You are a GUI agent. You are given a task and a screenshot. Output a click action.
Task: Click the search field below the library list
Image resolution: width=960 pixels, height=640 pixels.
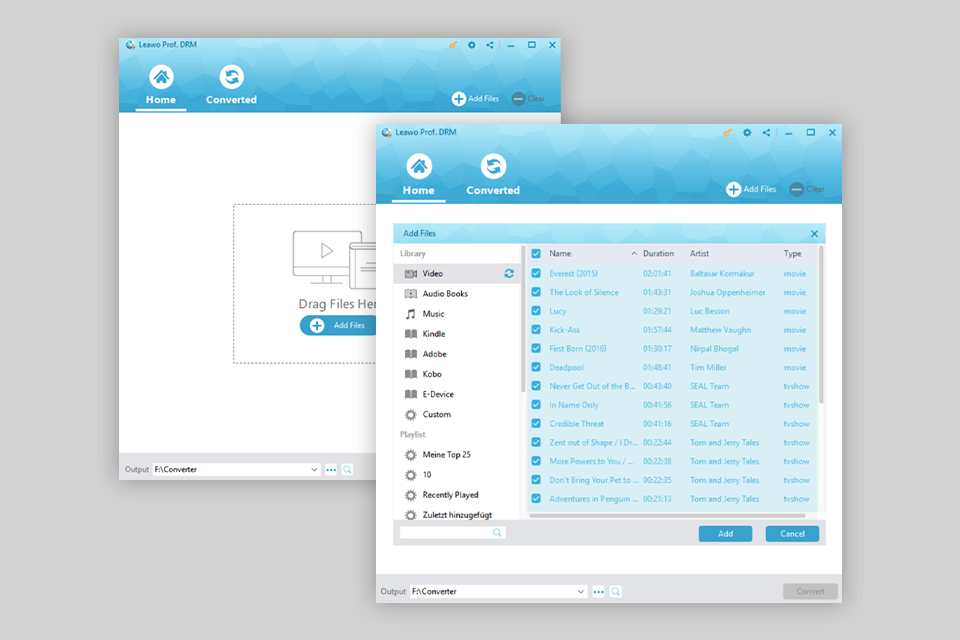448,533
